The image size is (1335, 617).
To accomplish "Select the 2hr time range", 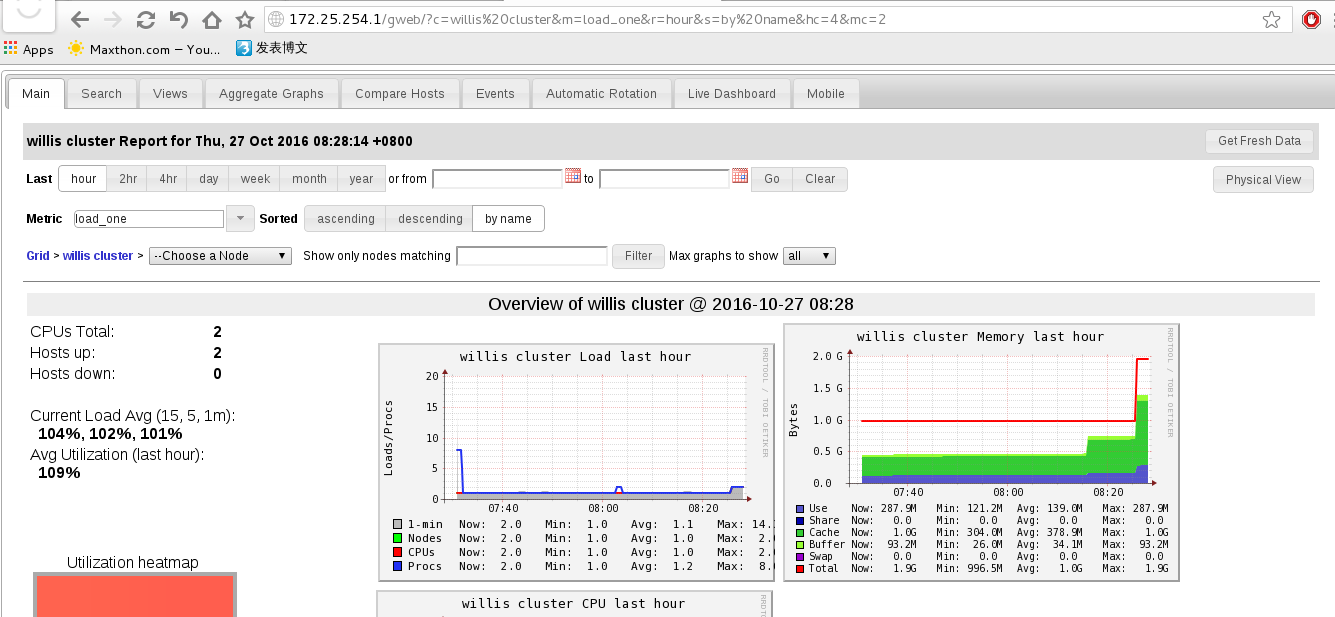I will click(x=128, y=179).
